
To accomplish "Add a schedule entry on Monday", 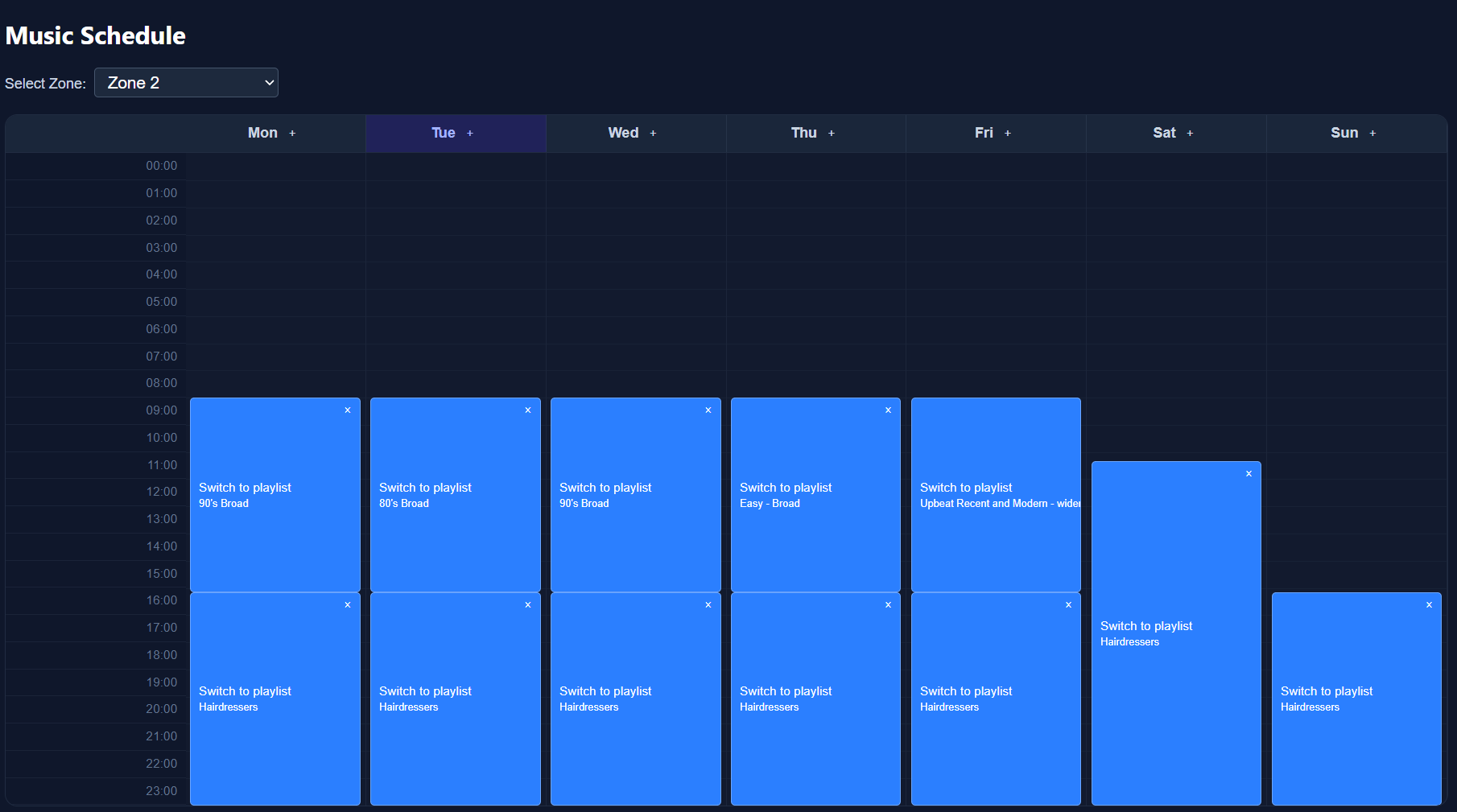I will coord(292,134).
